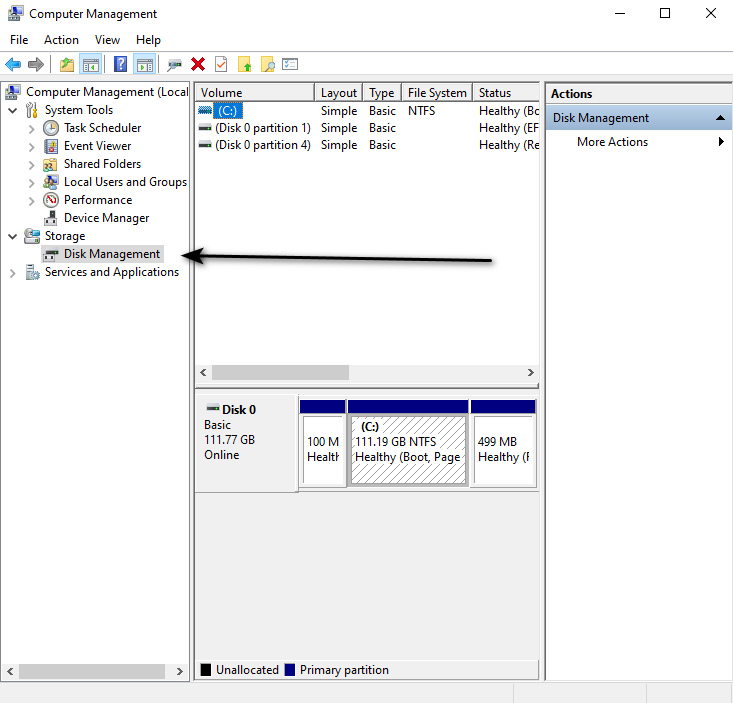Open the Action menu

61,40
